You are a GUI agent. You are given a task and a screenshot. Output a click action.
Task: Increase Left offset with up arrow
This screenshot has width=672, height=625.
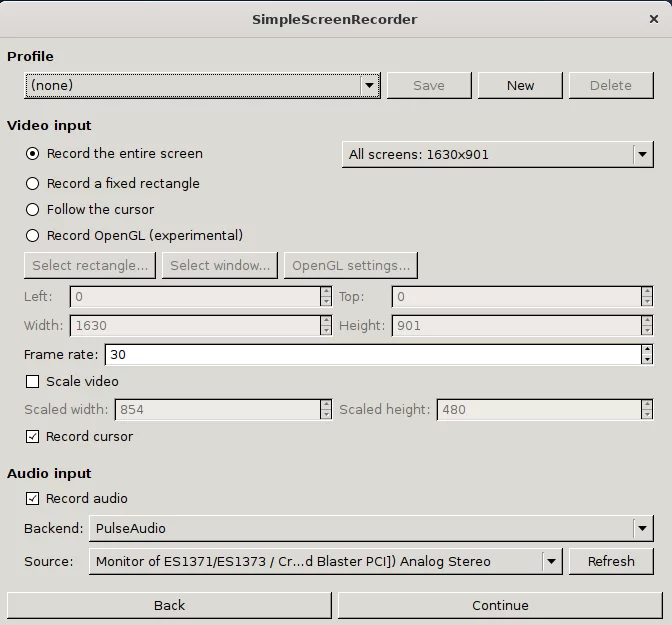point(326,291)
